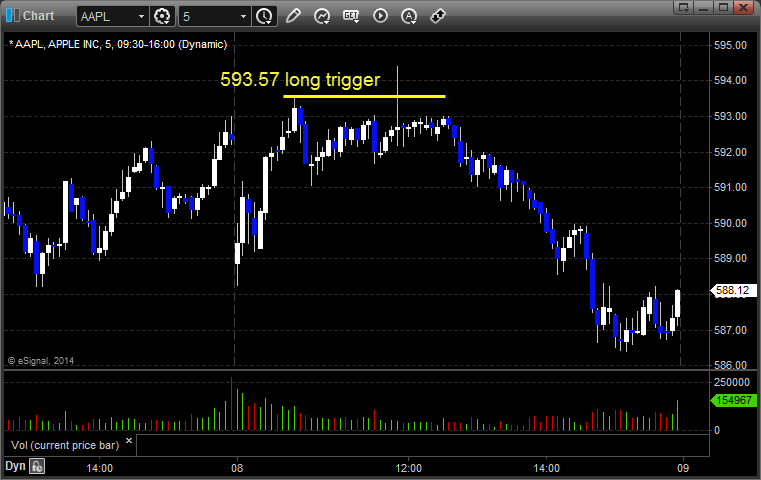Select the Vol (current price bar) label
Image resolution: width=761 pixels, height=480 pixels.
click(65, 445)
